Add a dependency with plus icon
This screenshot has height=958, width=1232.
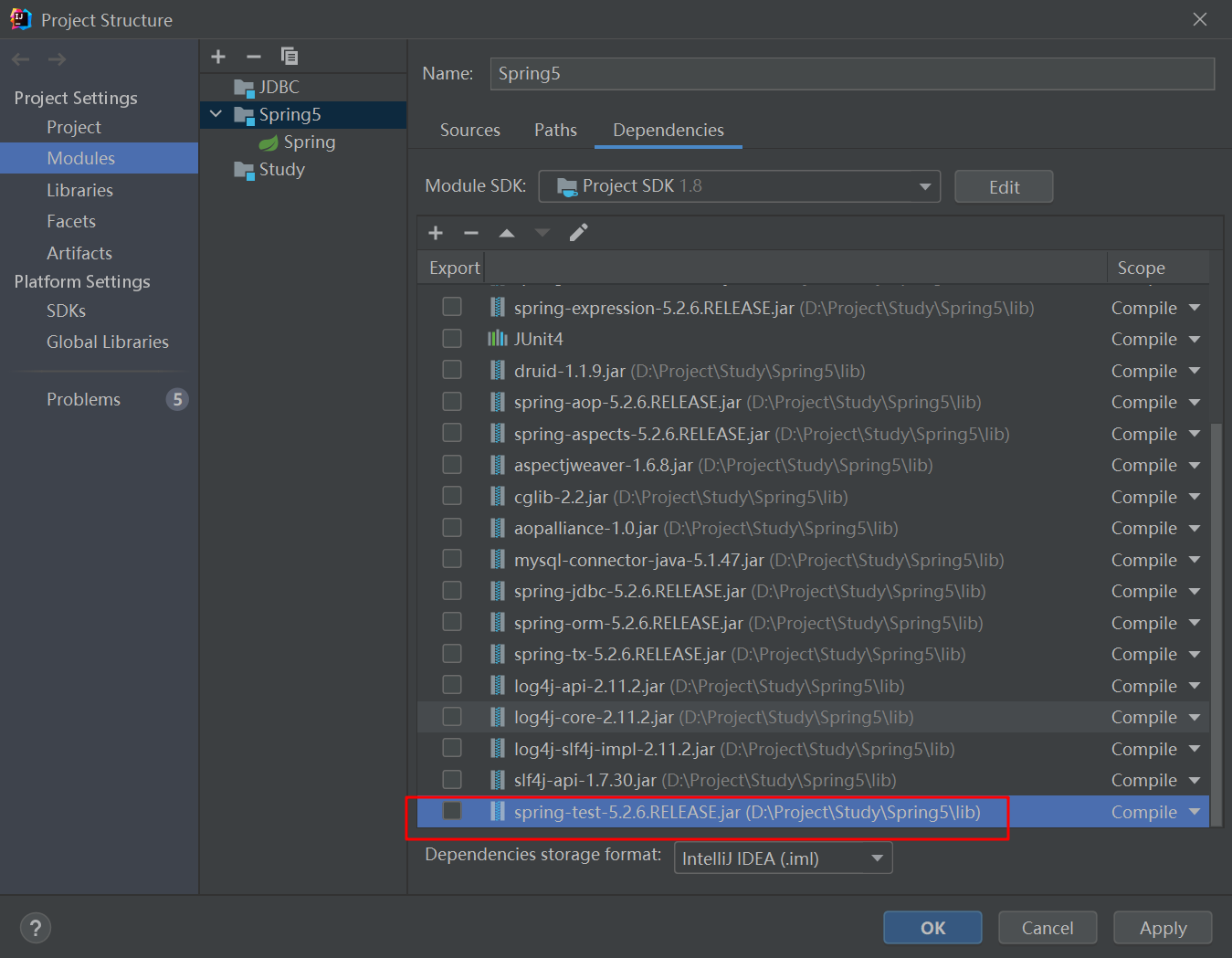coord(436,233)
